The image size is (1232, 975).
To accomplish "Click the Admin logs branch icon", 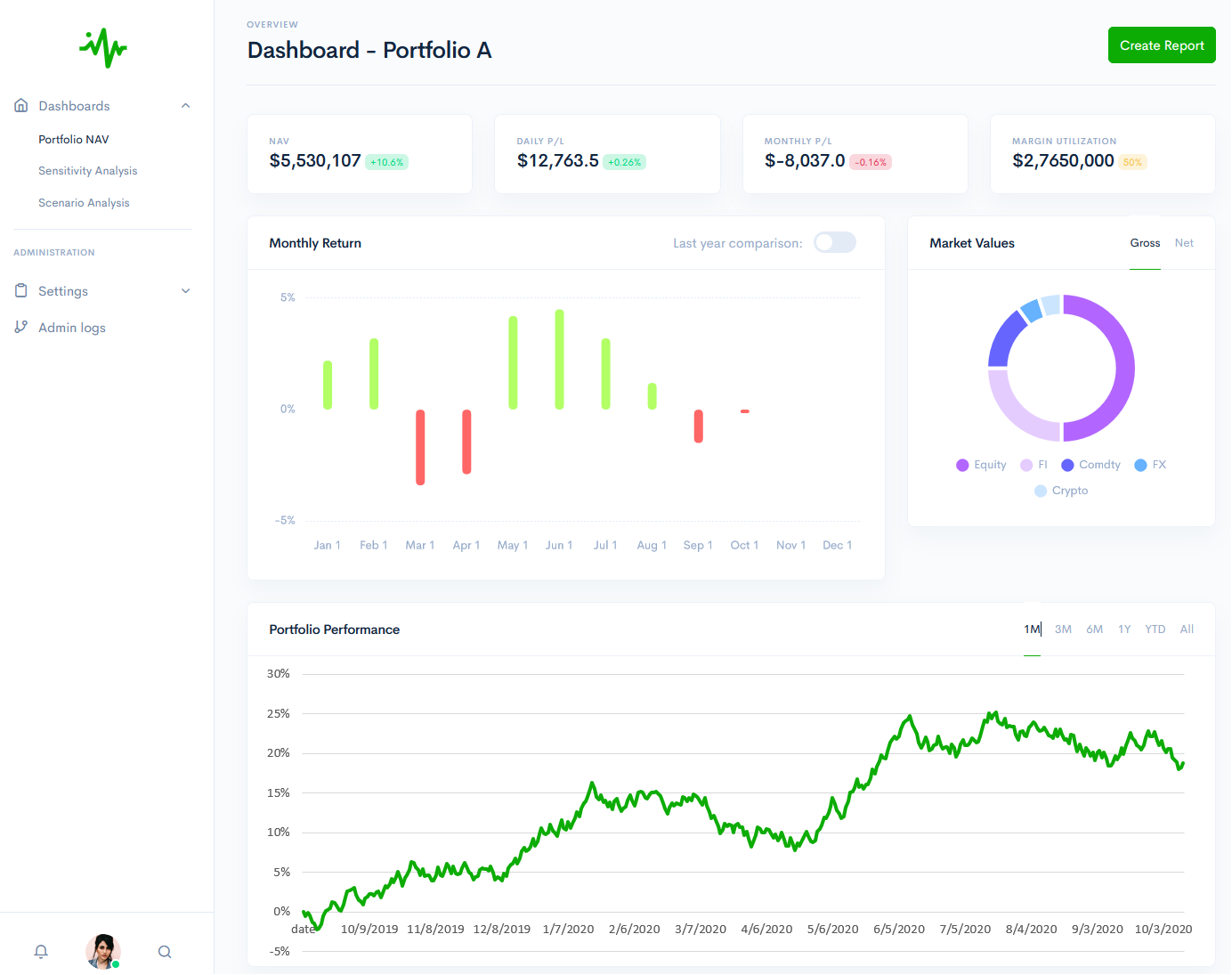I will [x=21, y=328].
